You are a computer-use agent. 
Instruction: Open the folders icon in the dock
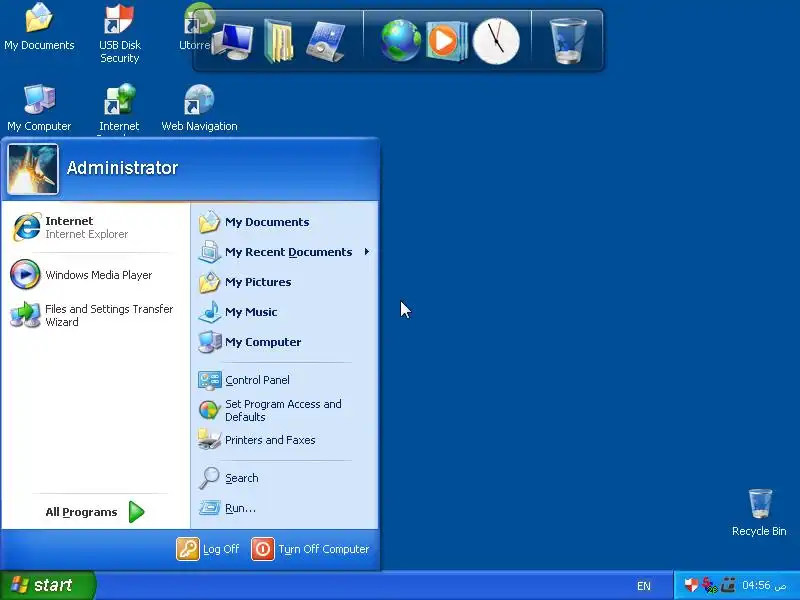pos(279,41)
